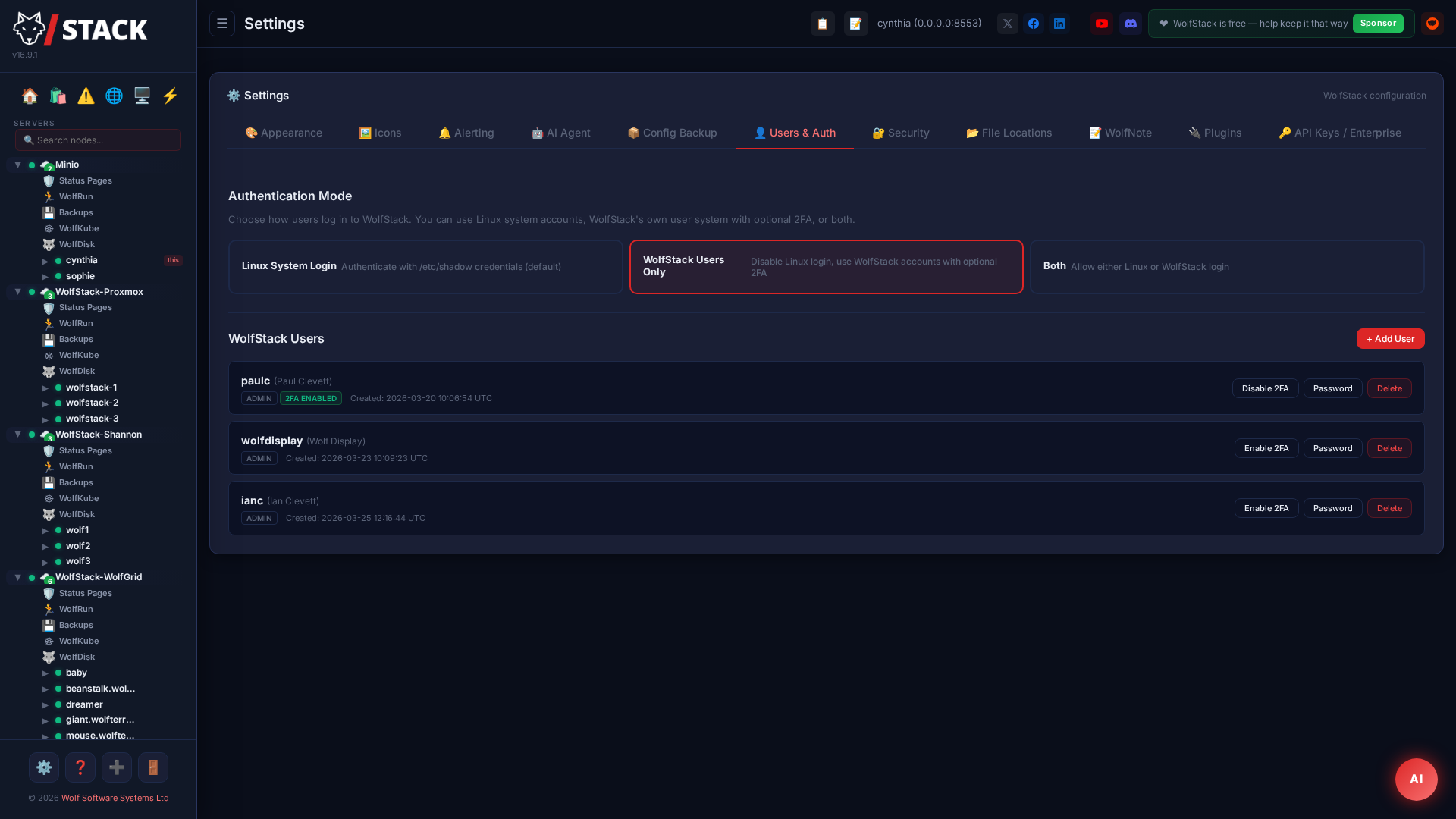Expand the sophie node
Screen dimensions: 1456x819
click(45, 277)
